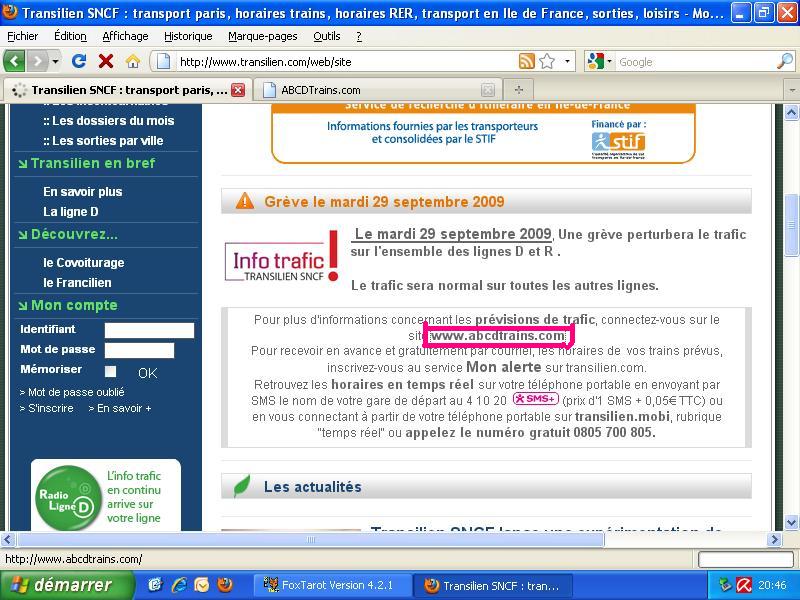Screen dimensions: 800x600
Task: Click the search magnifier icon
Action: pos(784,61)
